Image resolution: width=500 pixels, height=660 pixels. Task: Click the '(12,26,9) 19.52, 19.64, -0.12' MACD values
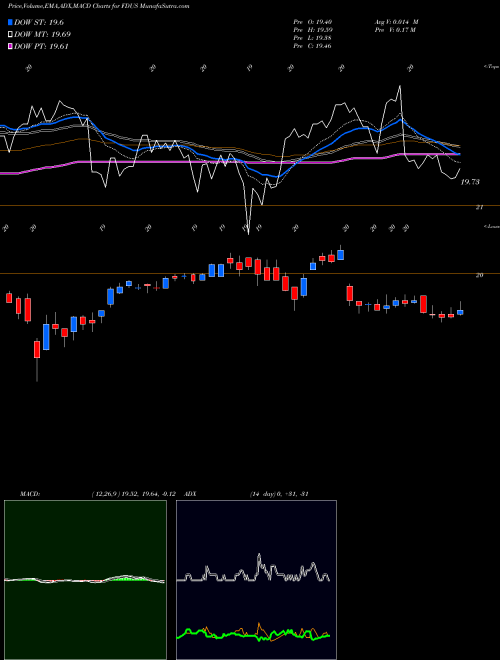pos(133,494)
